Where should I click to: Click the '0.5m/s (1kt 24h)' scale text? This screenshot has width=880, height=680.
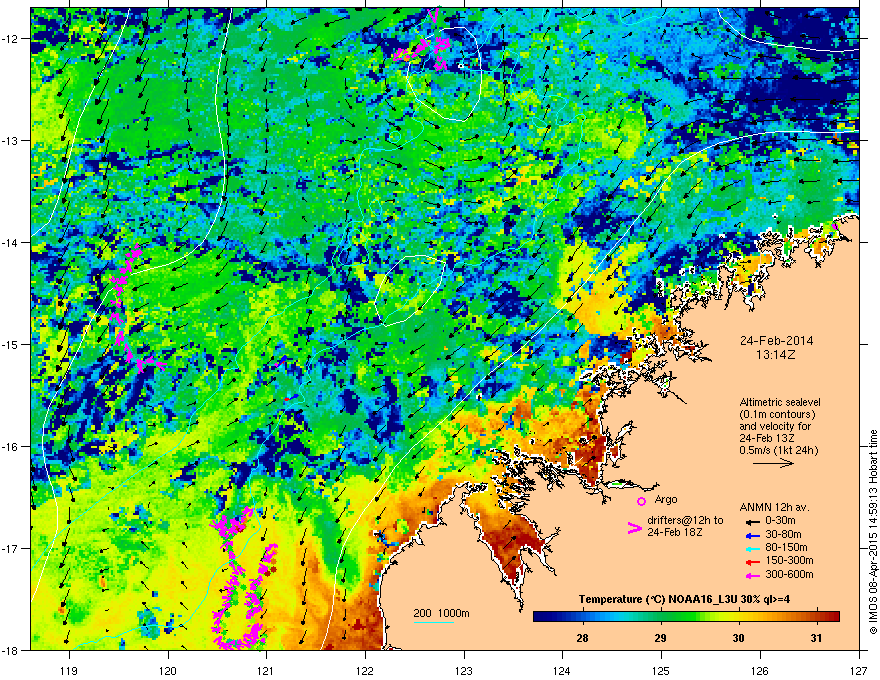coord(779,451)
